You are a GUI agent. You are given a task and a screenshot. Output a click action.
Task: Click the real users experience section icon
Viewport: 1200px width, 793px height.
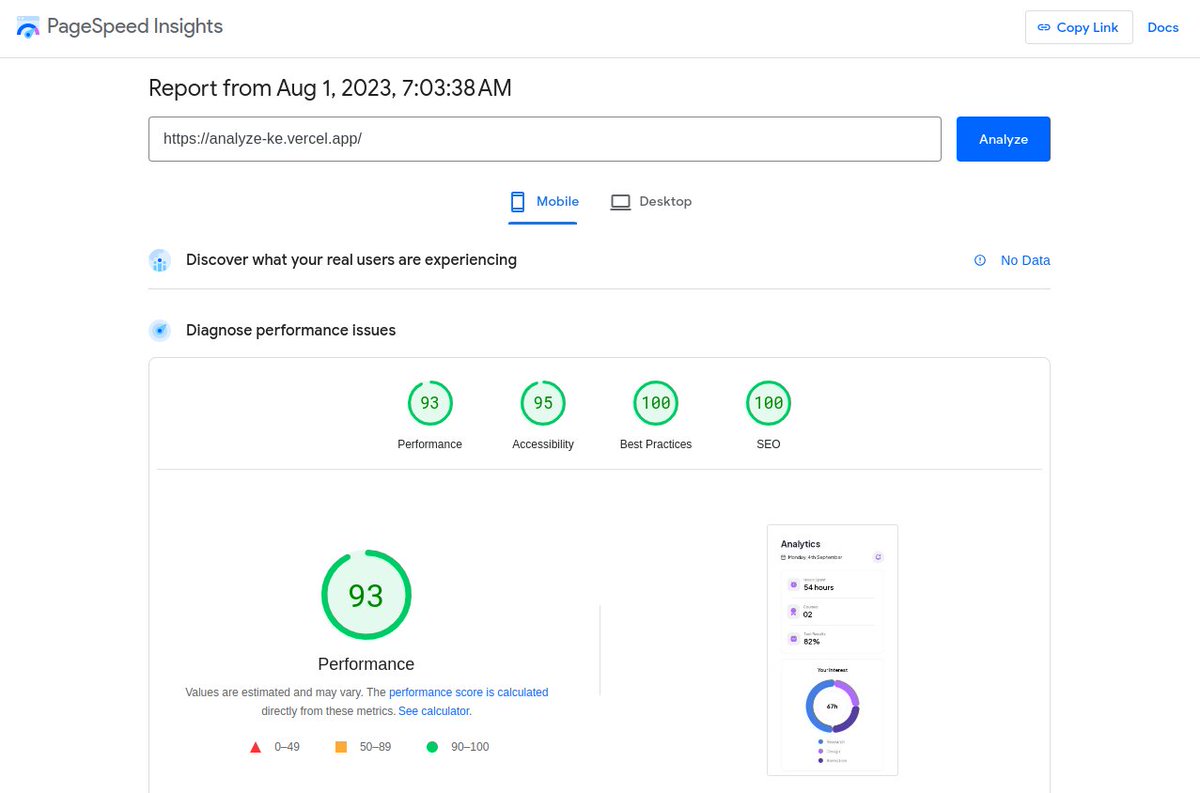click(160, 259)
